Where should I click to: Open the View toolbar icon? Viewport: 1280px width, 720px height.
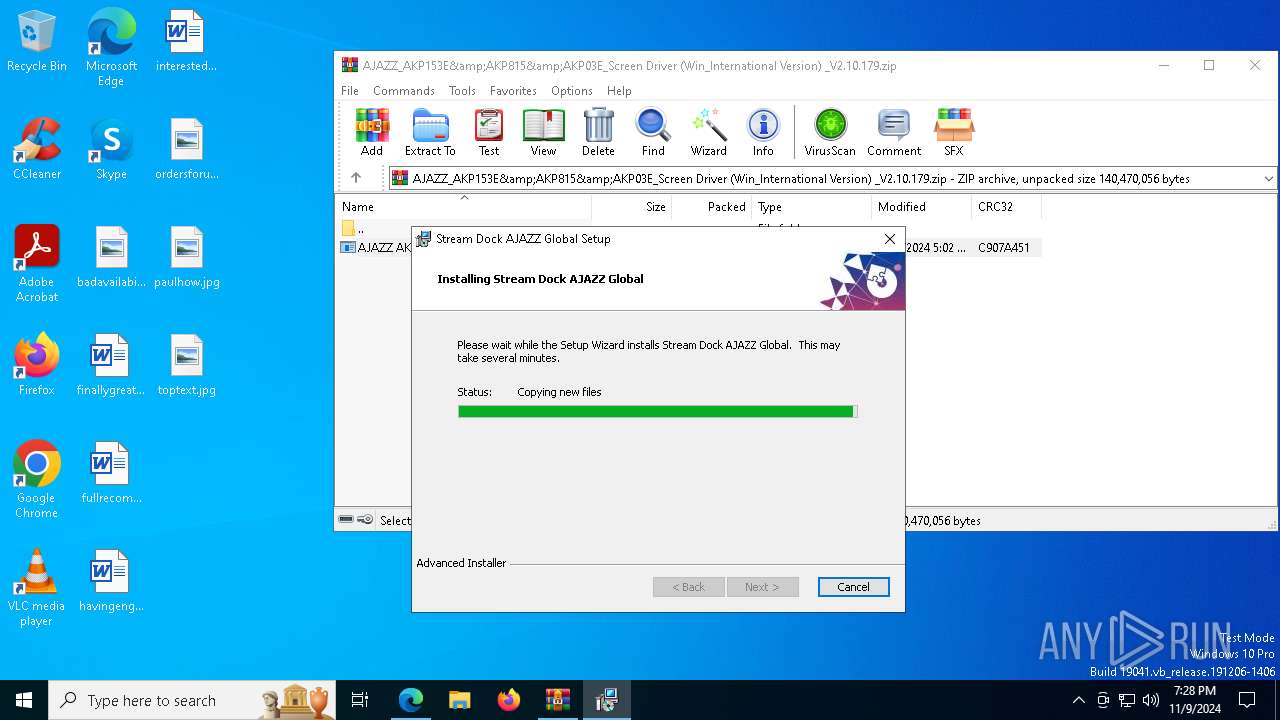(543, 133)
